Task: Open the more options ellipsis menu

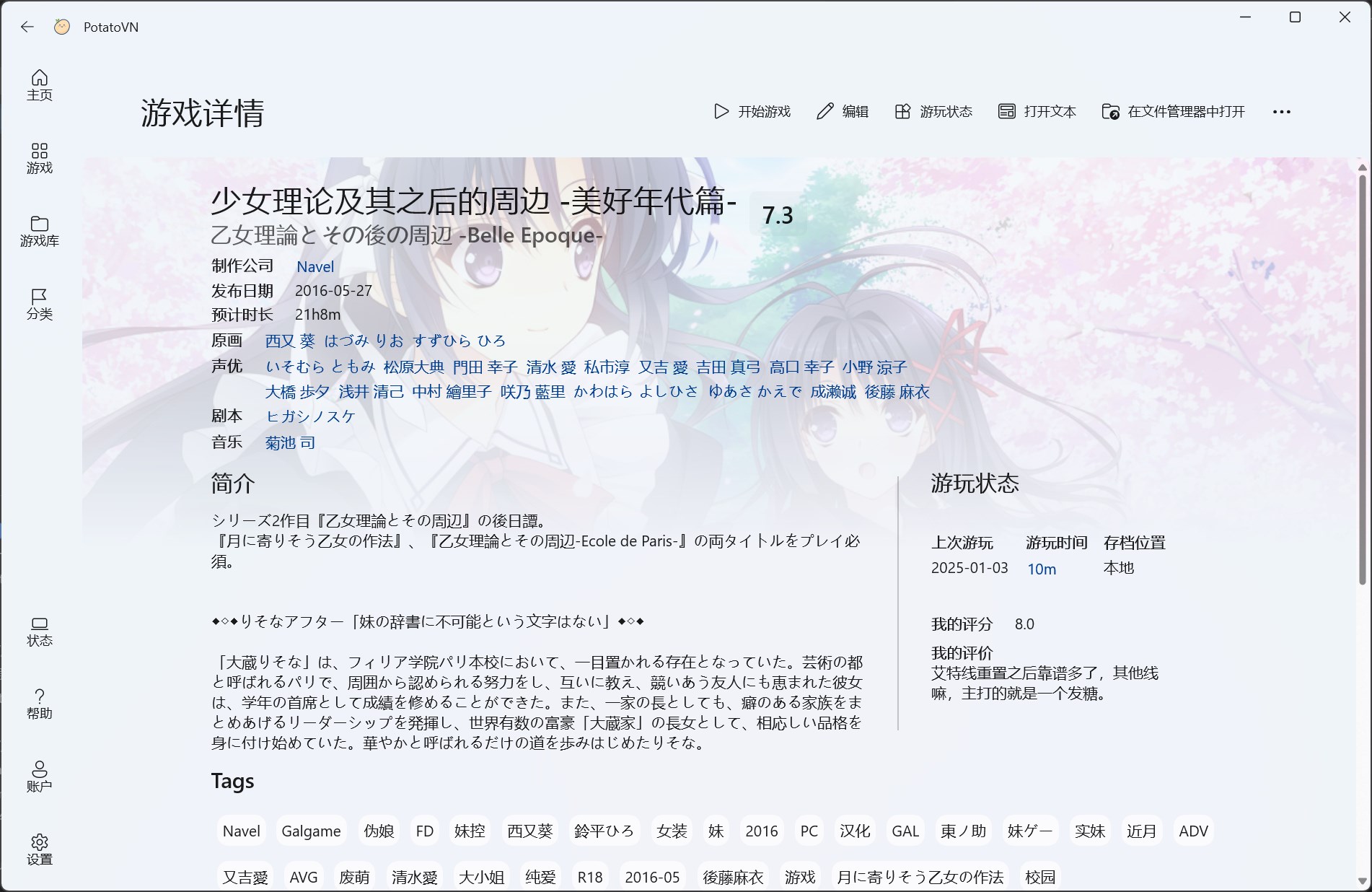Action: 1282,111
